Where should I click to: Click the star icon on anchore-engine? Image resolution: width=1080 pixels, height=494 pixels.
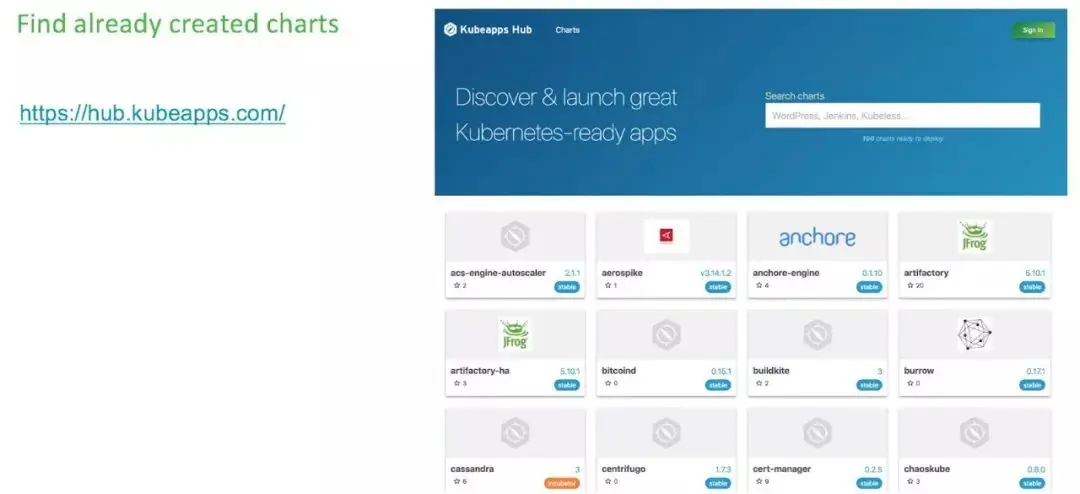[758, 285]
